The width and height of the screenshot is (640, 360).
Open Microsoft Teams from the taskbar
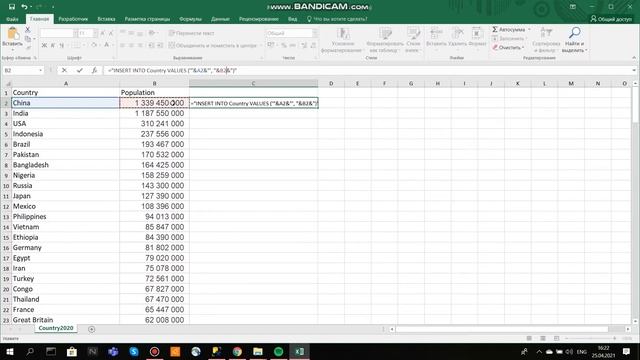[x=113, y=351]
